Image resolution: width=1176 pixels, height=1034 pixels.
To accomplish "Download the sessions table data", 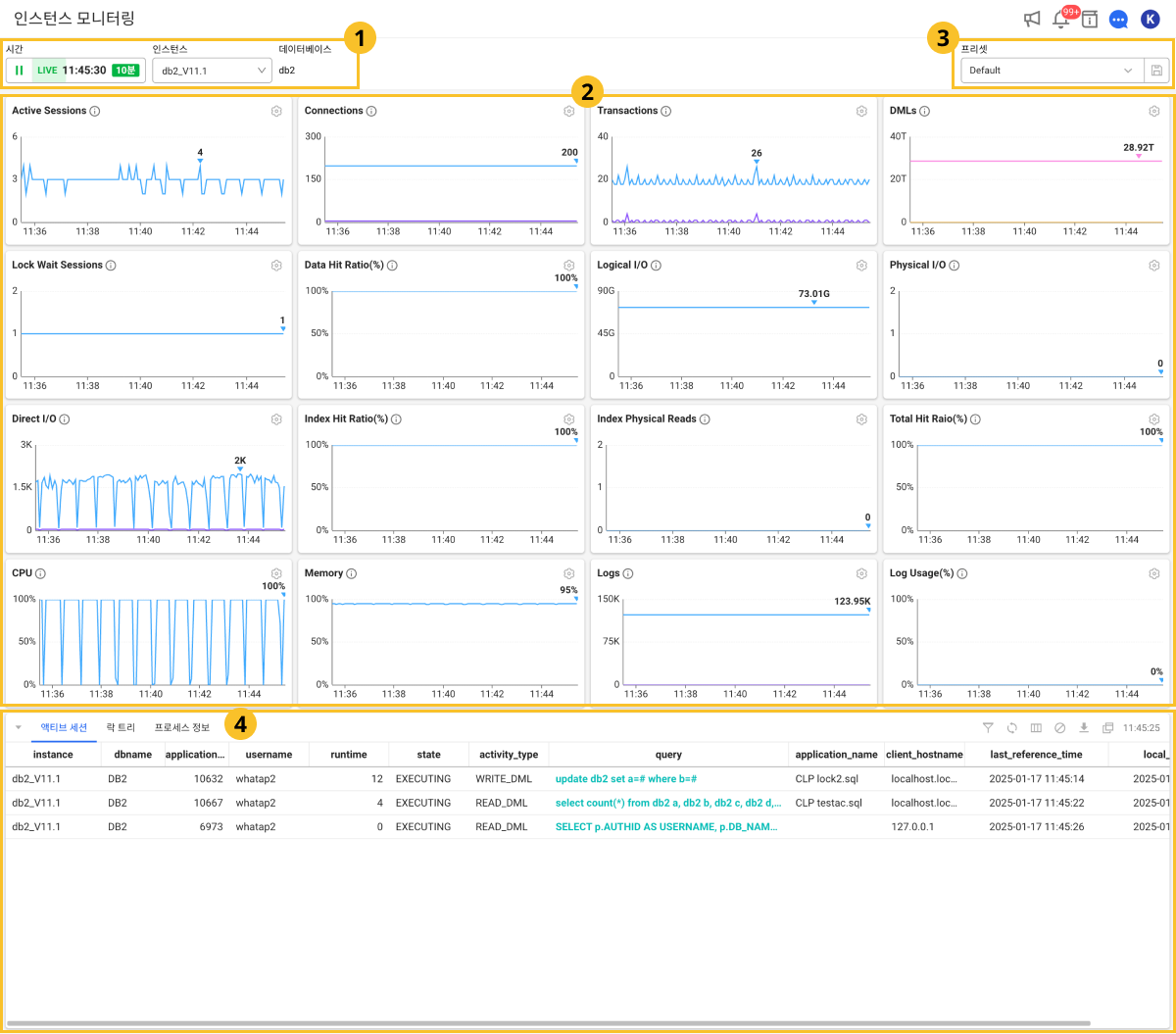I will coord(1084,728).
